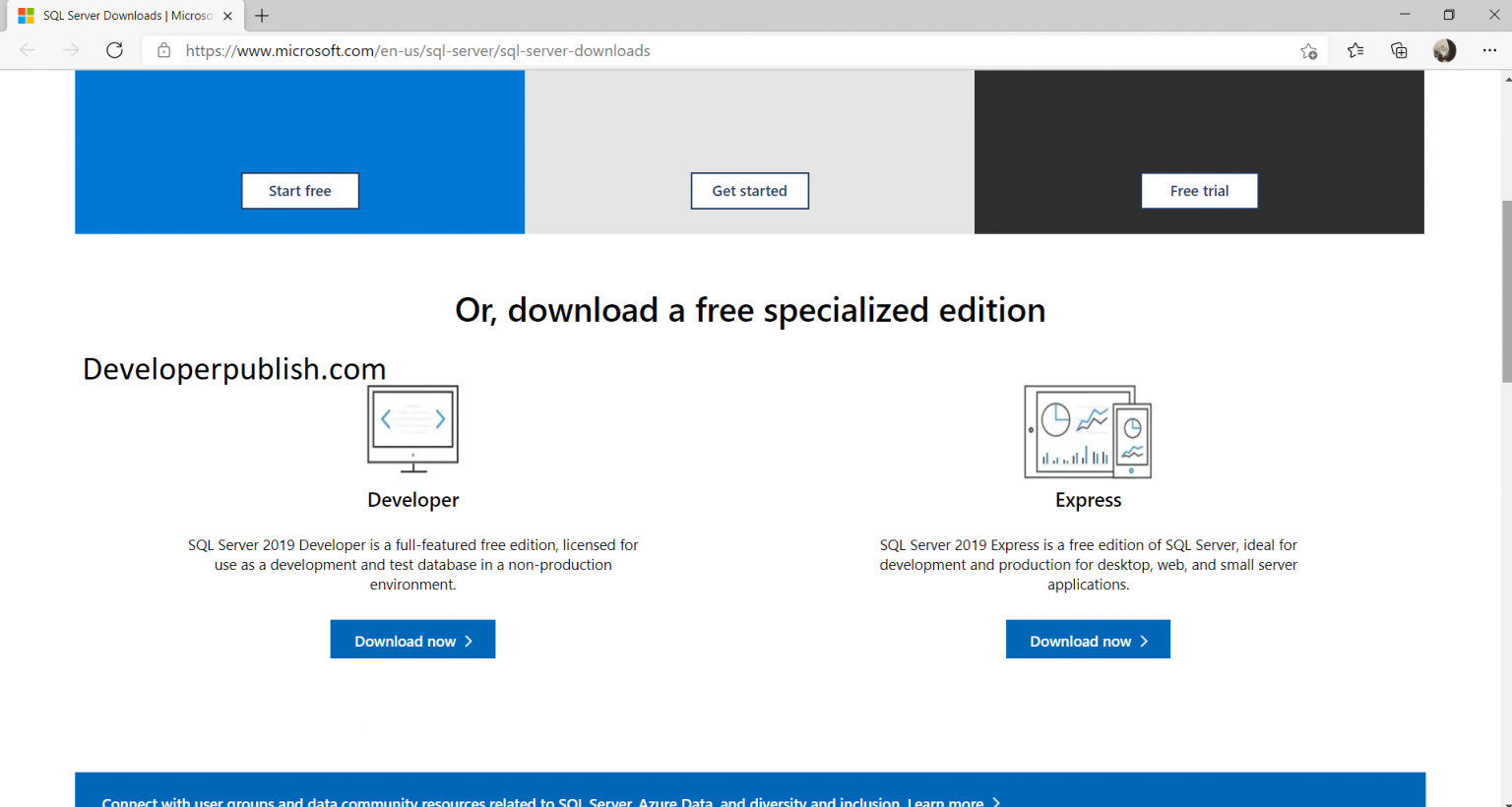Download SQL Server 2019 Express now
Viewport: 1512px width, 807px height.
[x=1088, y=639]
